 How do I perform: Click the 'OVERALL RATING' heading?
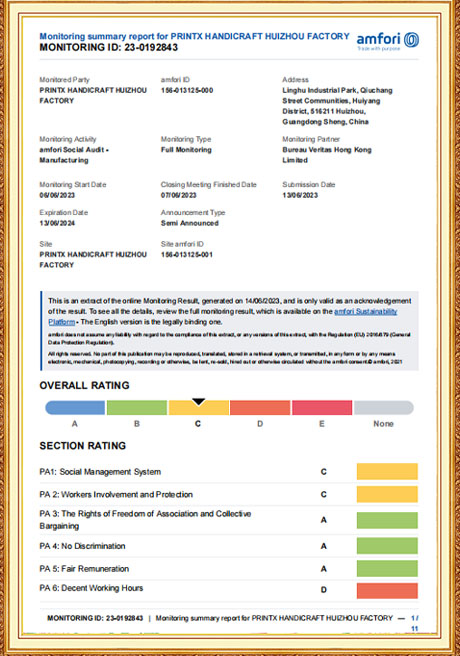tap(84, 385)
